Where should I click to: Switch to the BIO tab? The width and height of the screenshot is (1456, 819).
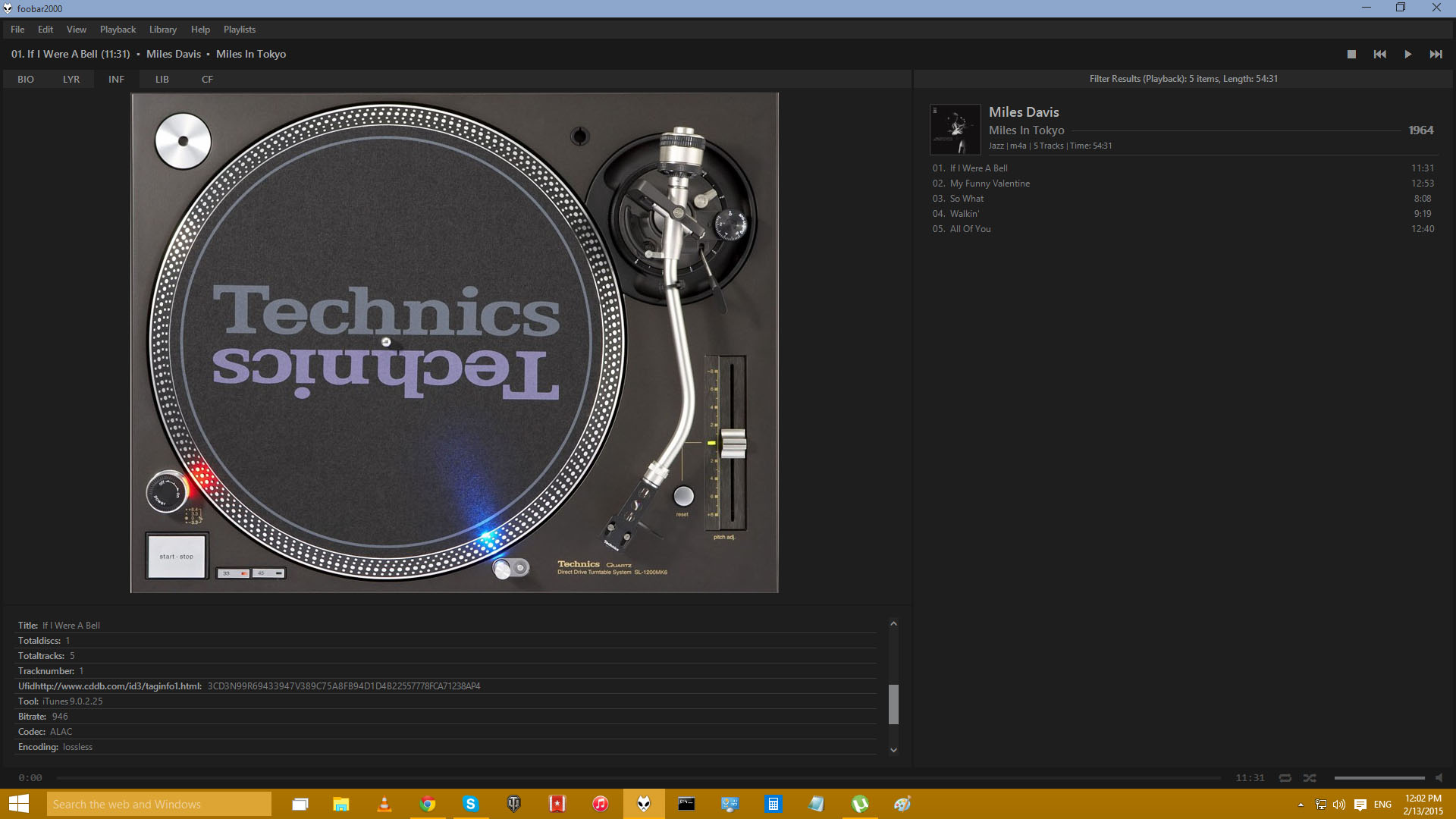(x=26, y=79)
